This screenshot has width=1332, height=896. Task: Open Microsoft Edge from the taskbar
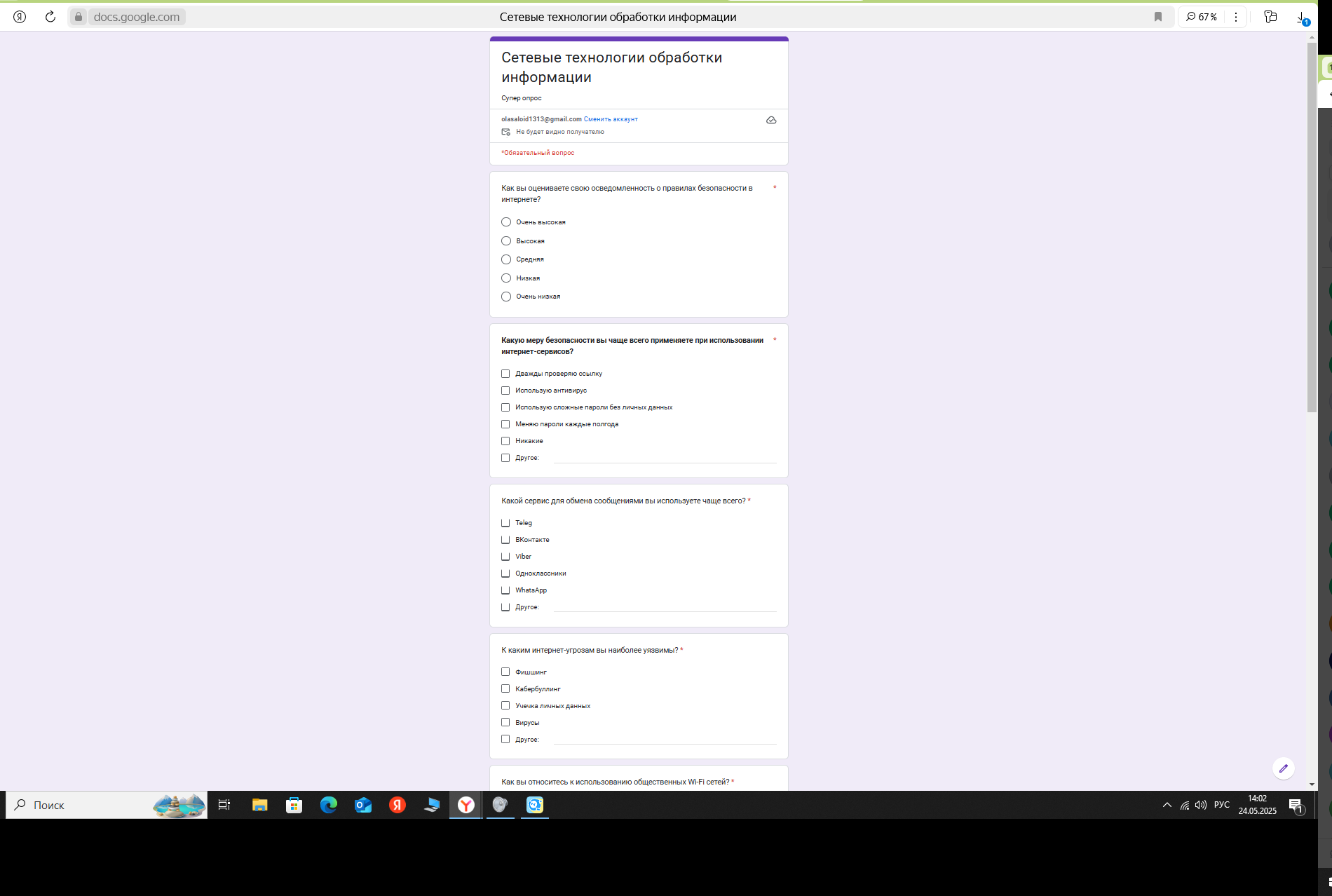(x=328, y=805)
